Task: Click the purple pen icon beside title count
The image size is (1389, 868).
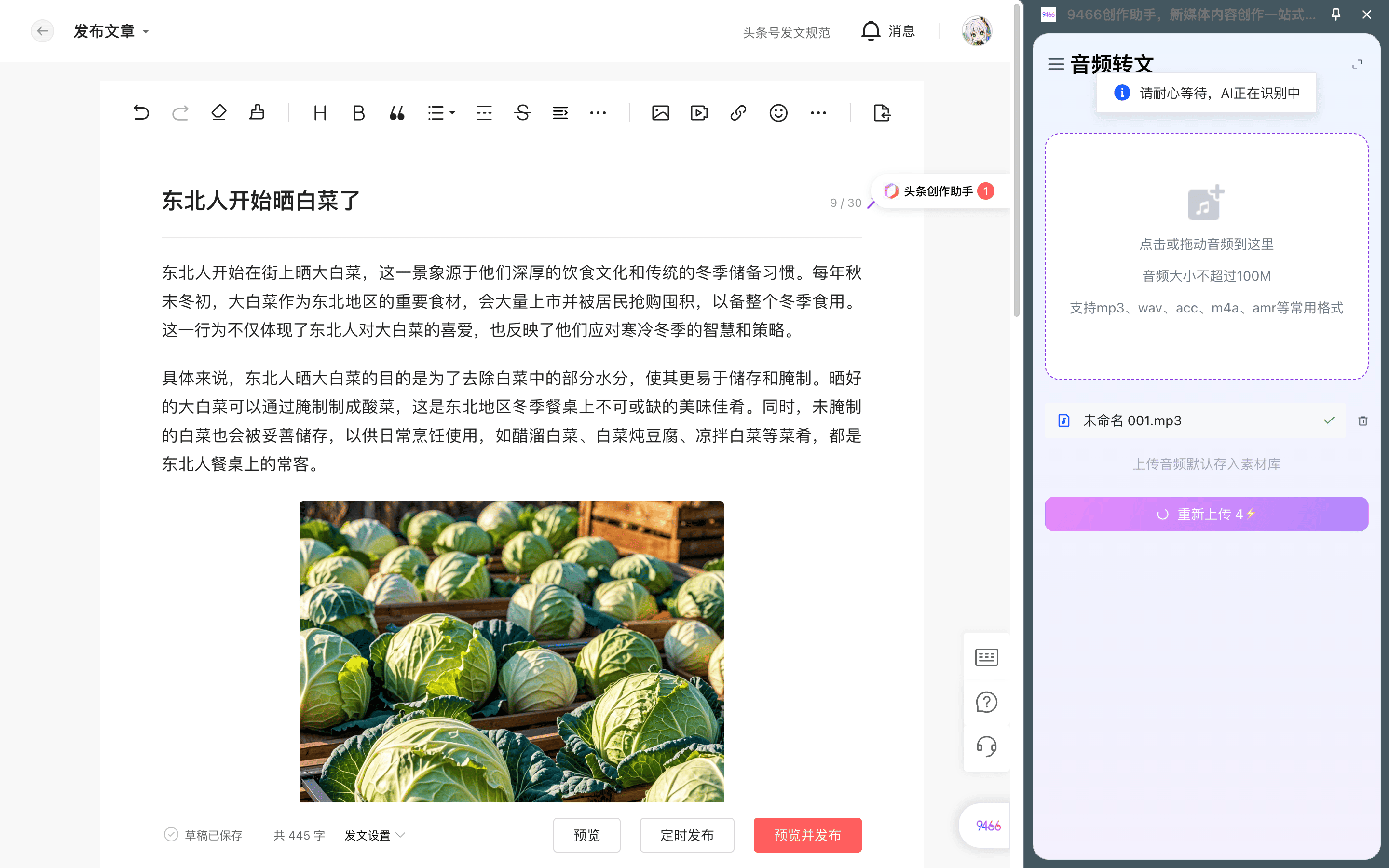Action: [x=871, y=203]
